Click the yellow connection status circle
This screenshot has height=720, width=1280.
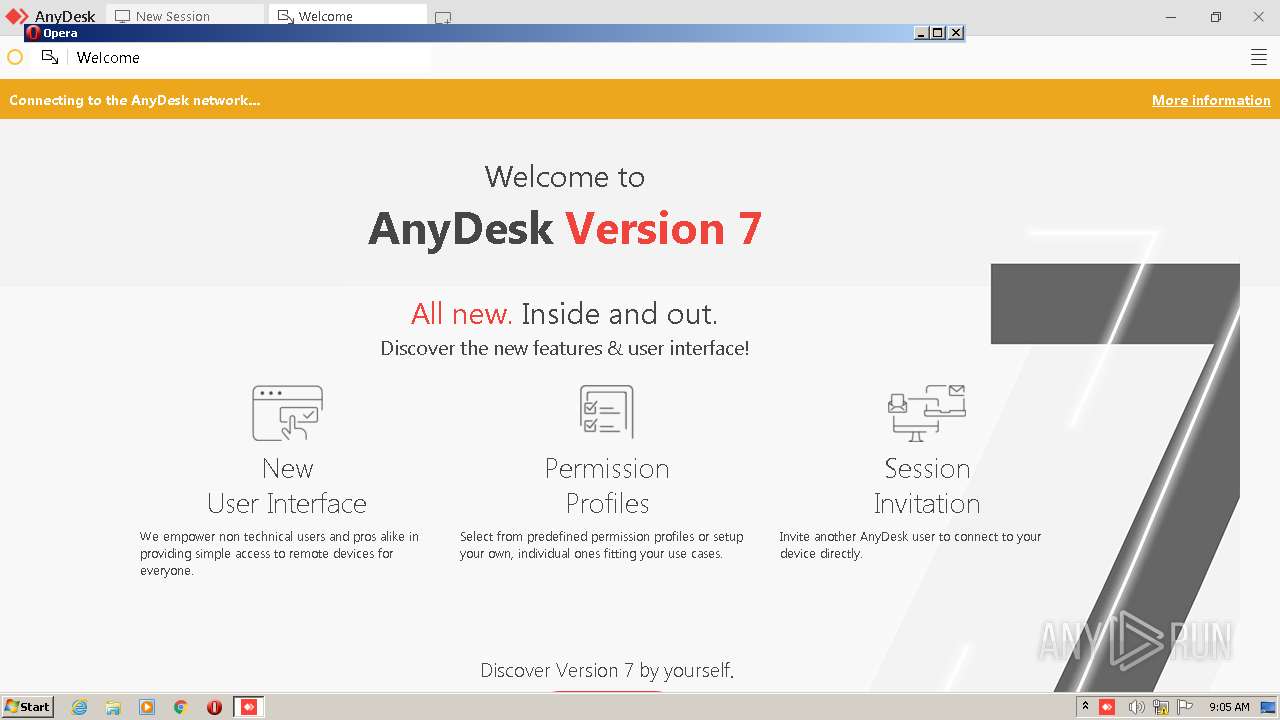[x=15, y=58]
